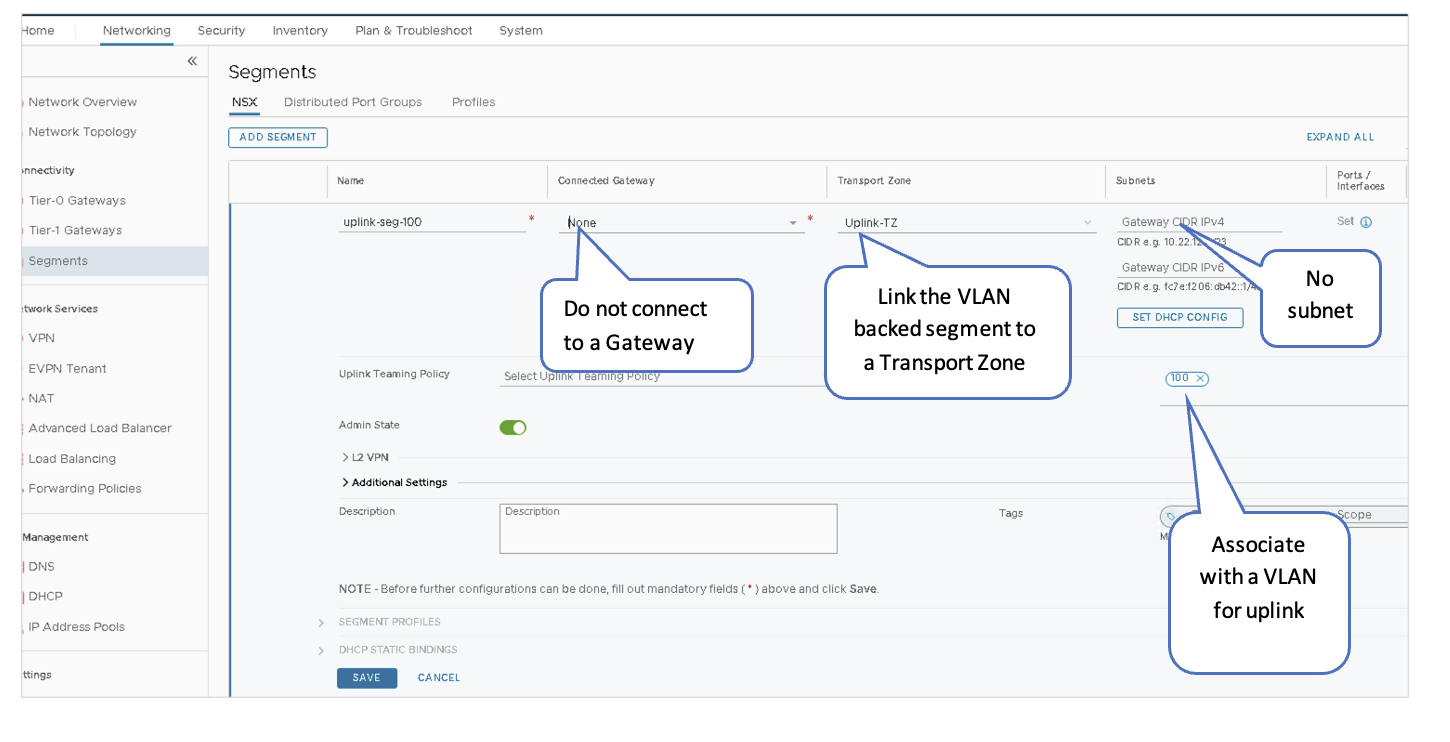Click the Add Segment button
Image resolution: width=1450 pixels, height=742 pixels.
(x=278, y=137)
